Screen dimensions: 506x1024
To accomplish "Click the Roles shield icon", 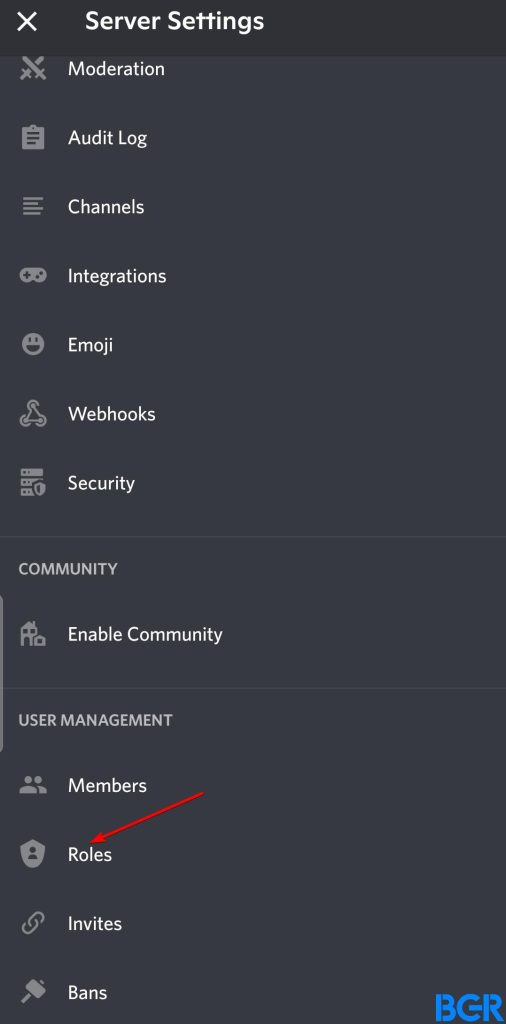I will [x=33, y=854].
